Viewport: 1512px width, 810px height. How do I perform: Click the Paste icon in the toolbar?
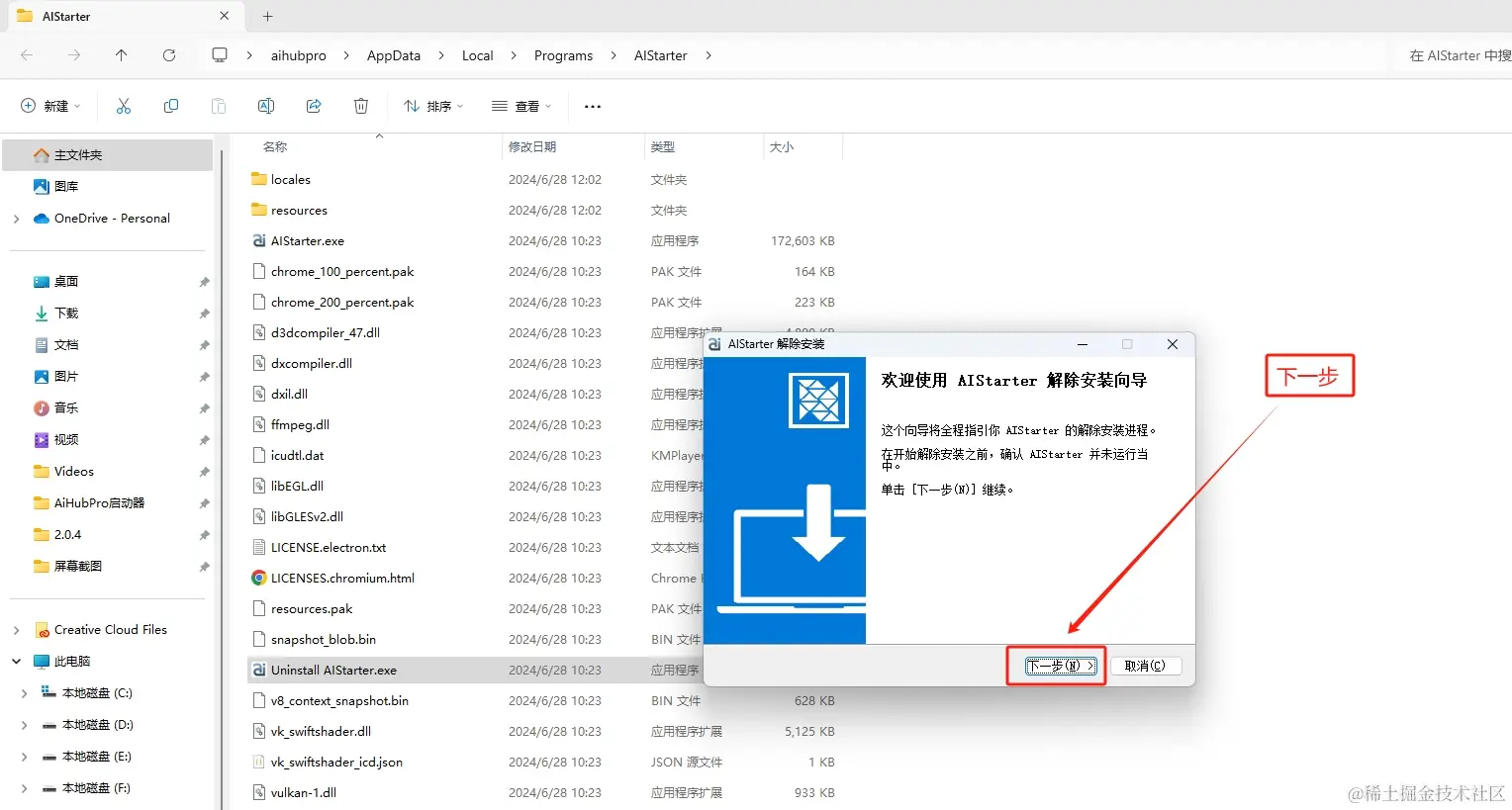point(218,106)
